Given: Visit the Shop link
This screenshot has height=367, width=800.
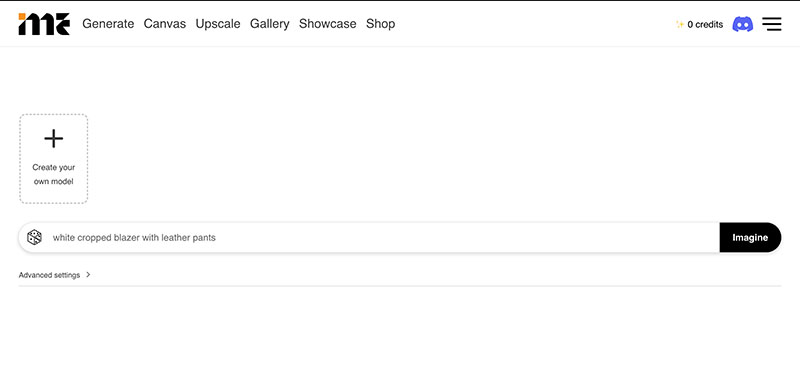Looking at the screenshot, I should pos(381,24).
